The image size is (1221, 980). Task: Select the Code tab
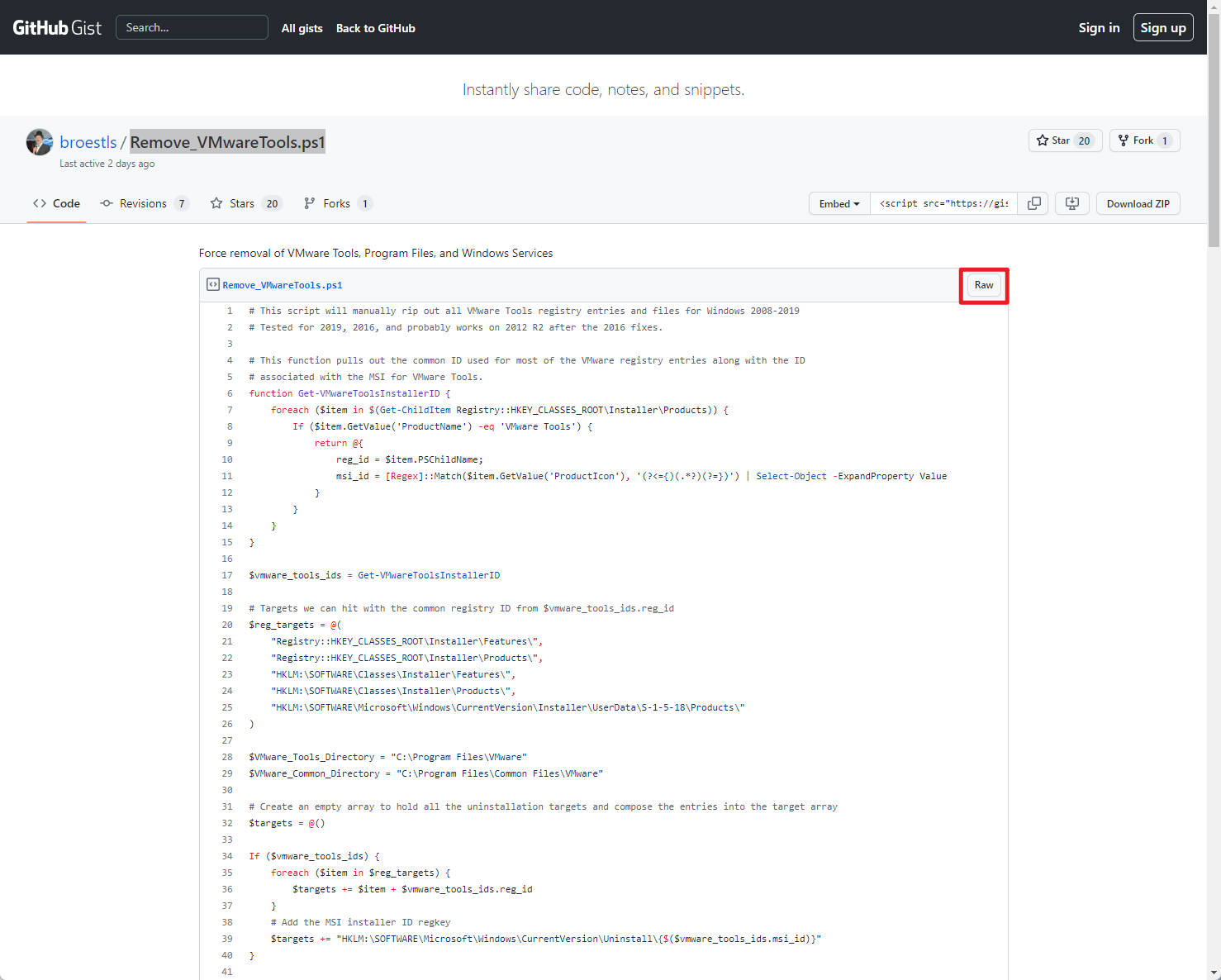(57, 203)
